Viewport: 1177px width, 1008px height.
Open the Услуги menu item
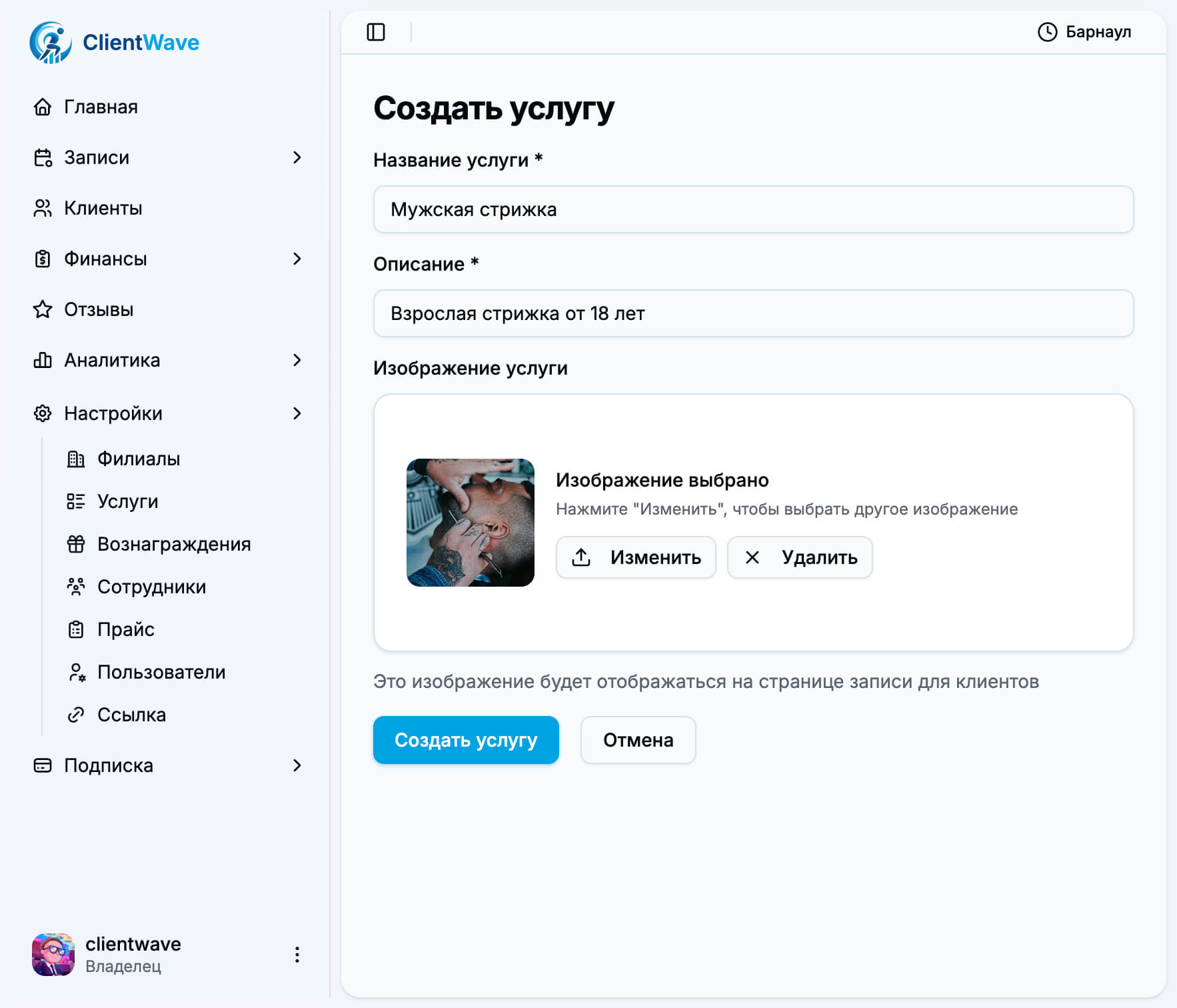coord(128,501)
